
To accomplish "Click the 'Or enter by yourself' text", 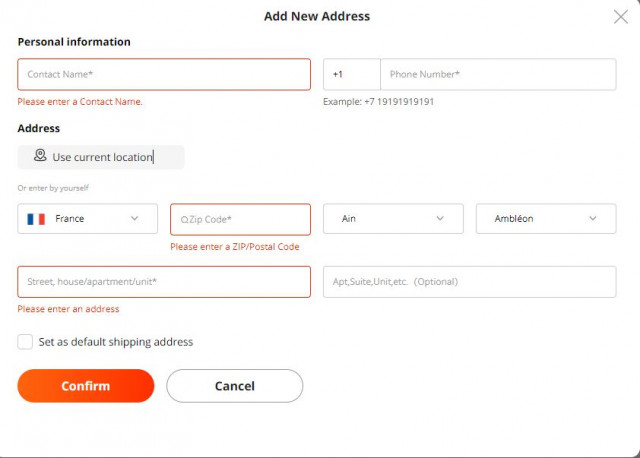I will coord(53,188).
